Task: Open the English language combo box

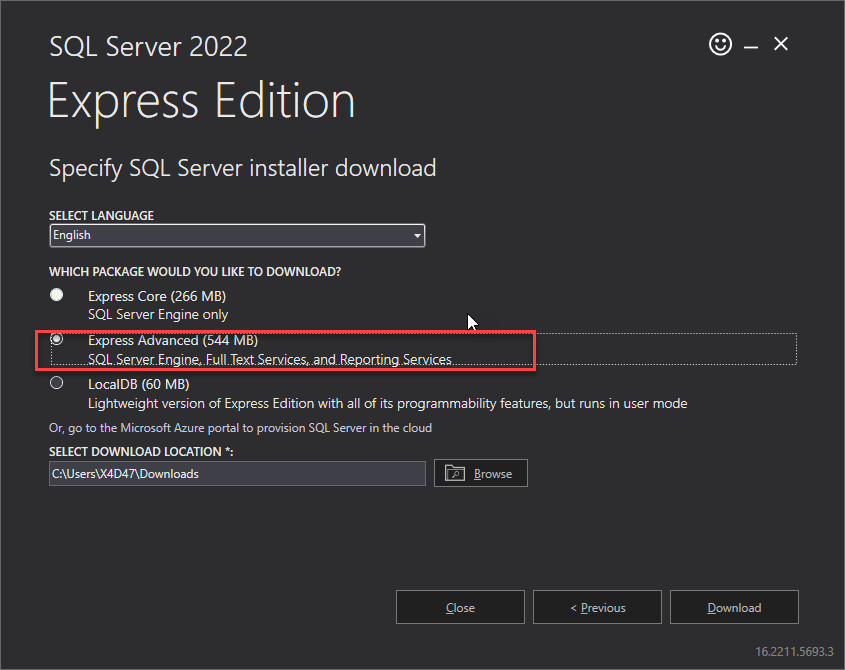Action: pos(237,236)
